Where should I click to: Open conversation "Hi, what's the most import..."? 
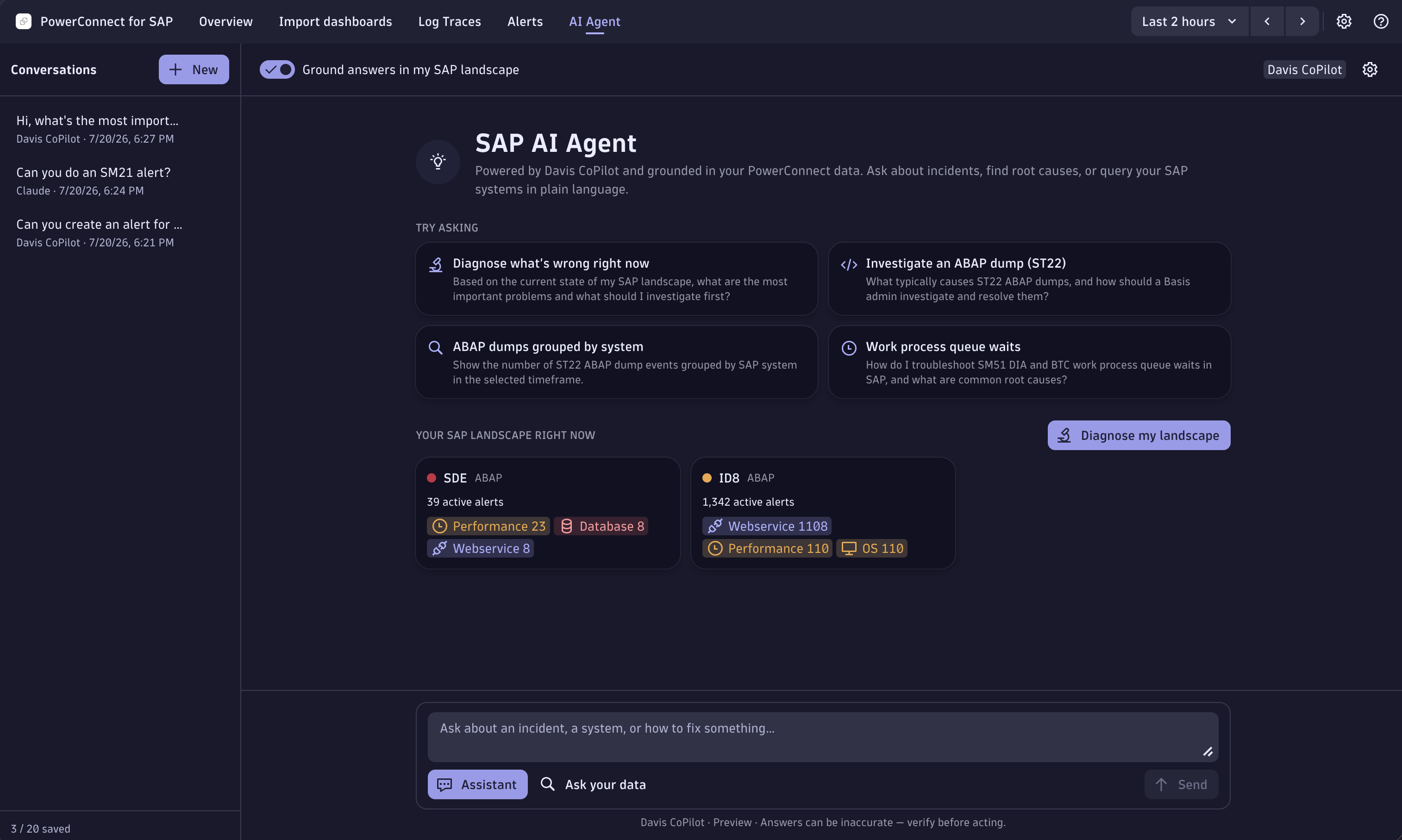tap(120, 129)
